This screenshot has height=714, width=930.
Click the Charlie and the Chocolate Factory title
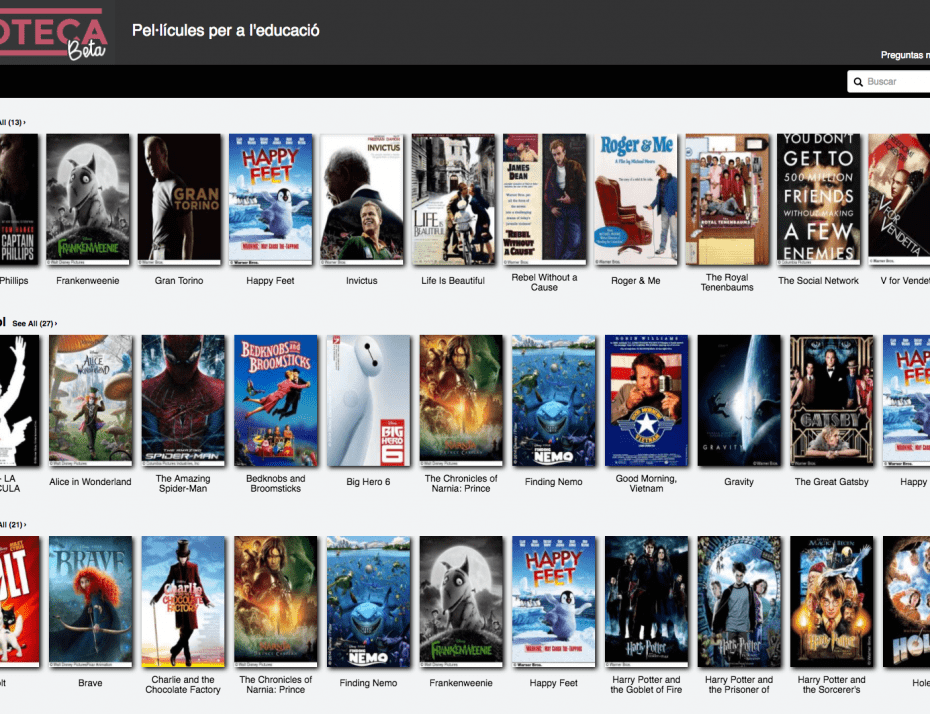point(183,685)
